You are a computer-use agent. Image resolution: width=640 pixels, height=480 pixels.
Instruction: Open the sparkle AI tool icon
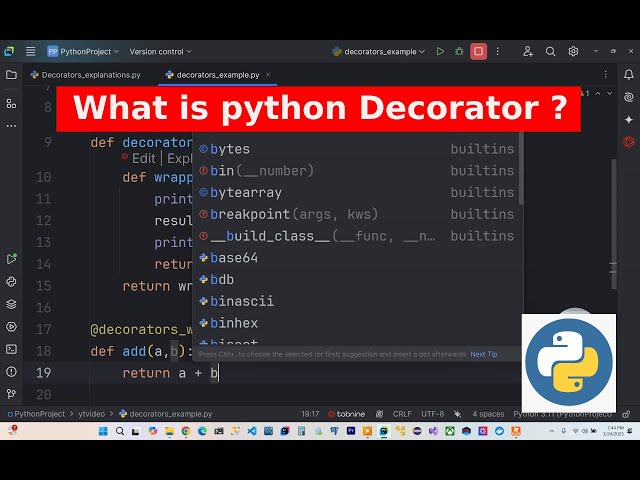click(x=629, y=119)
